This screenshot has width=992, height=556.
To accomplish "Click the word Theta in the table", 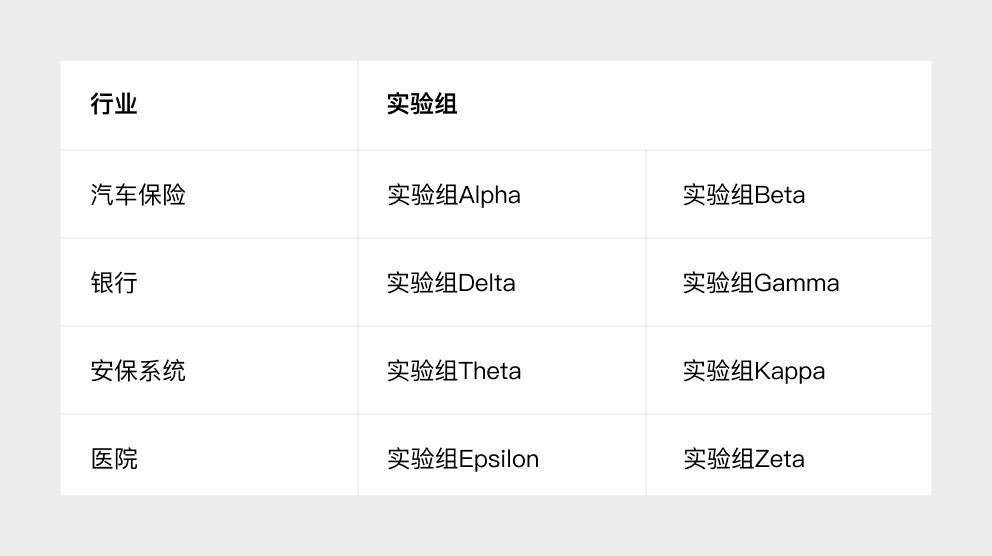I will click(x=490, y=371).
